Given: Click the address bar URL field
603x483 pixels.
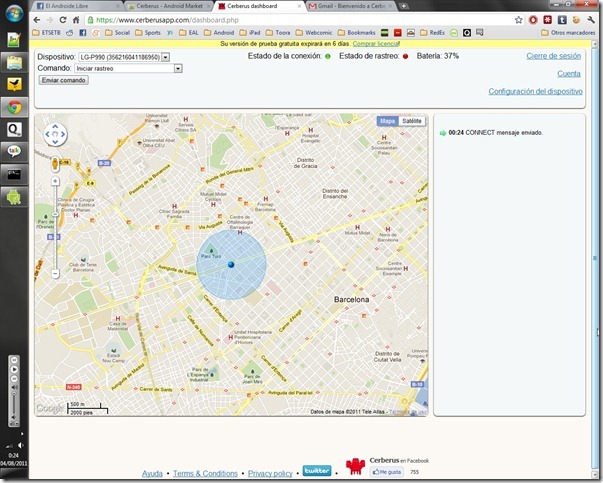Looking at the screenshot, I should [300, 20].
